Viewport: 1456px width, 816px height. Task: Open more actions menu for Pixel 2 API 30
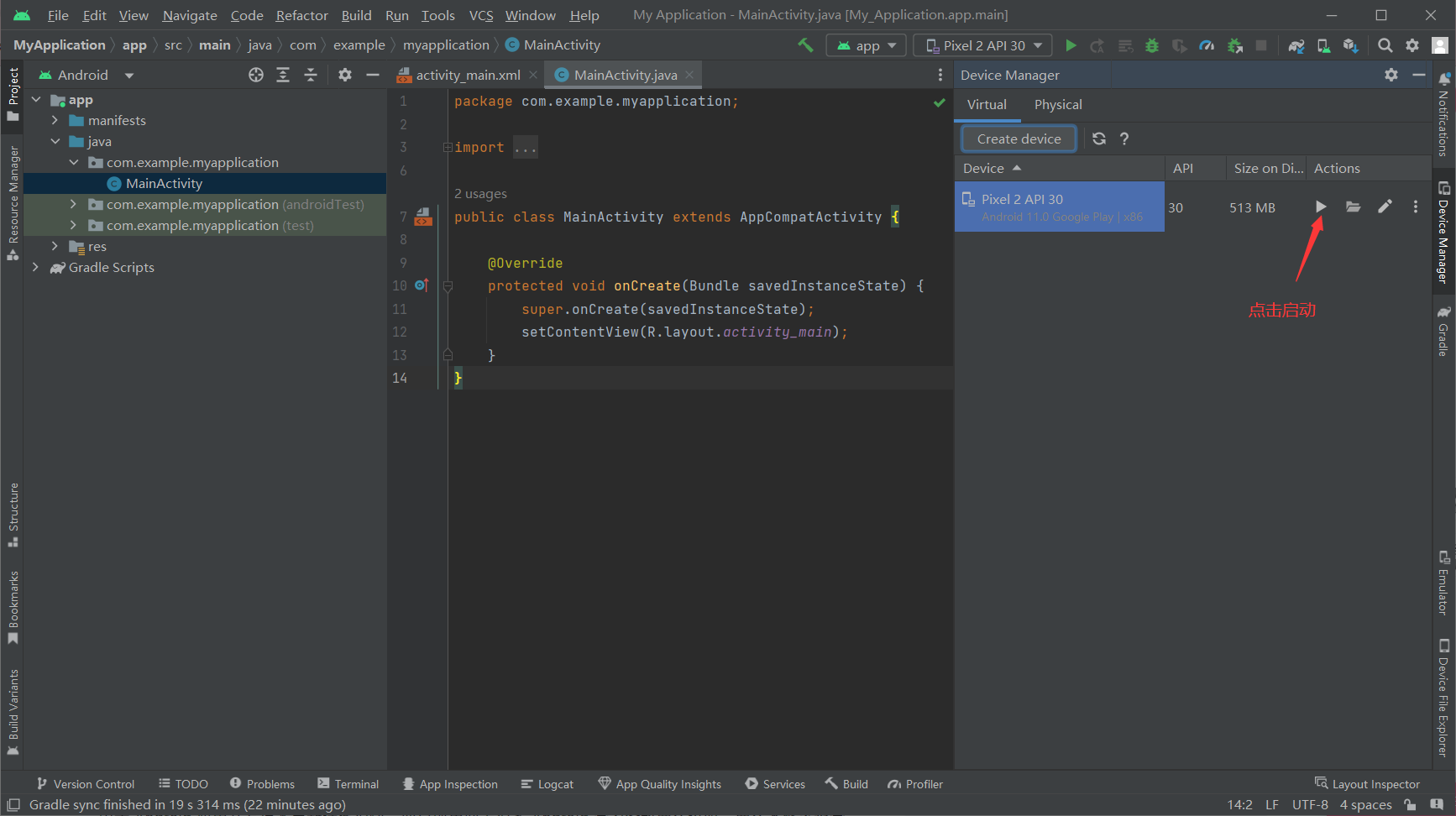click(1415, 207)
